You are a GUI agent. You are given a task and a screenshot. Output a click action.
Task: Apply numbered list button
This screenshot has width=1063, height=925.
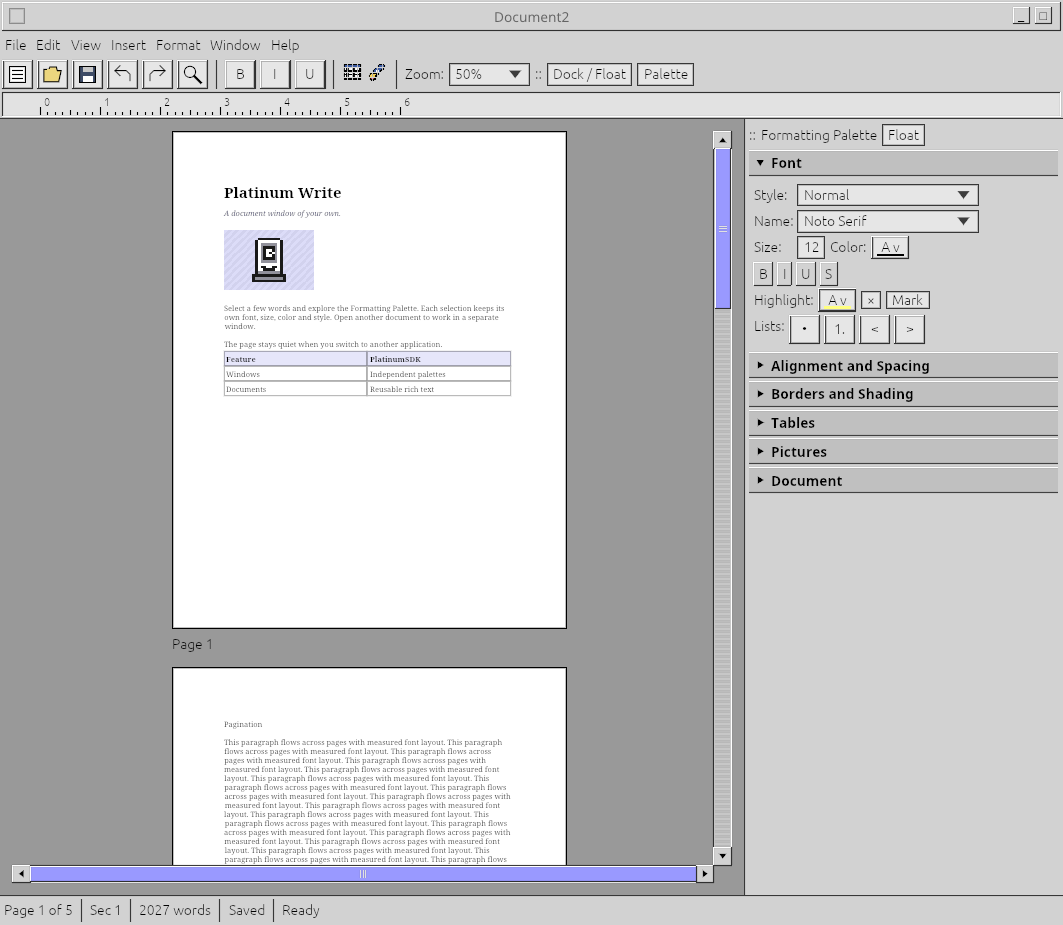pyautogui.click(x=840, y=330)
